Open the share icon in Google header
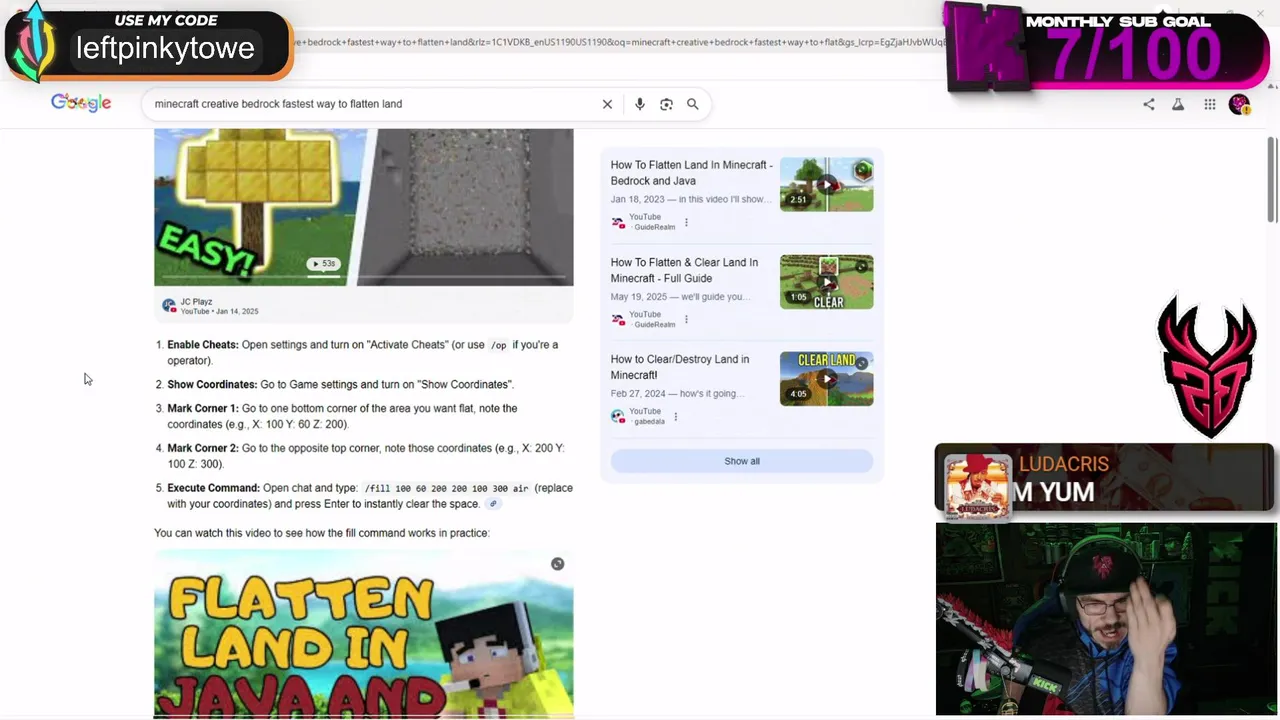Viewport: 1280px width, 720px height. (x=1149, y=104)
